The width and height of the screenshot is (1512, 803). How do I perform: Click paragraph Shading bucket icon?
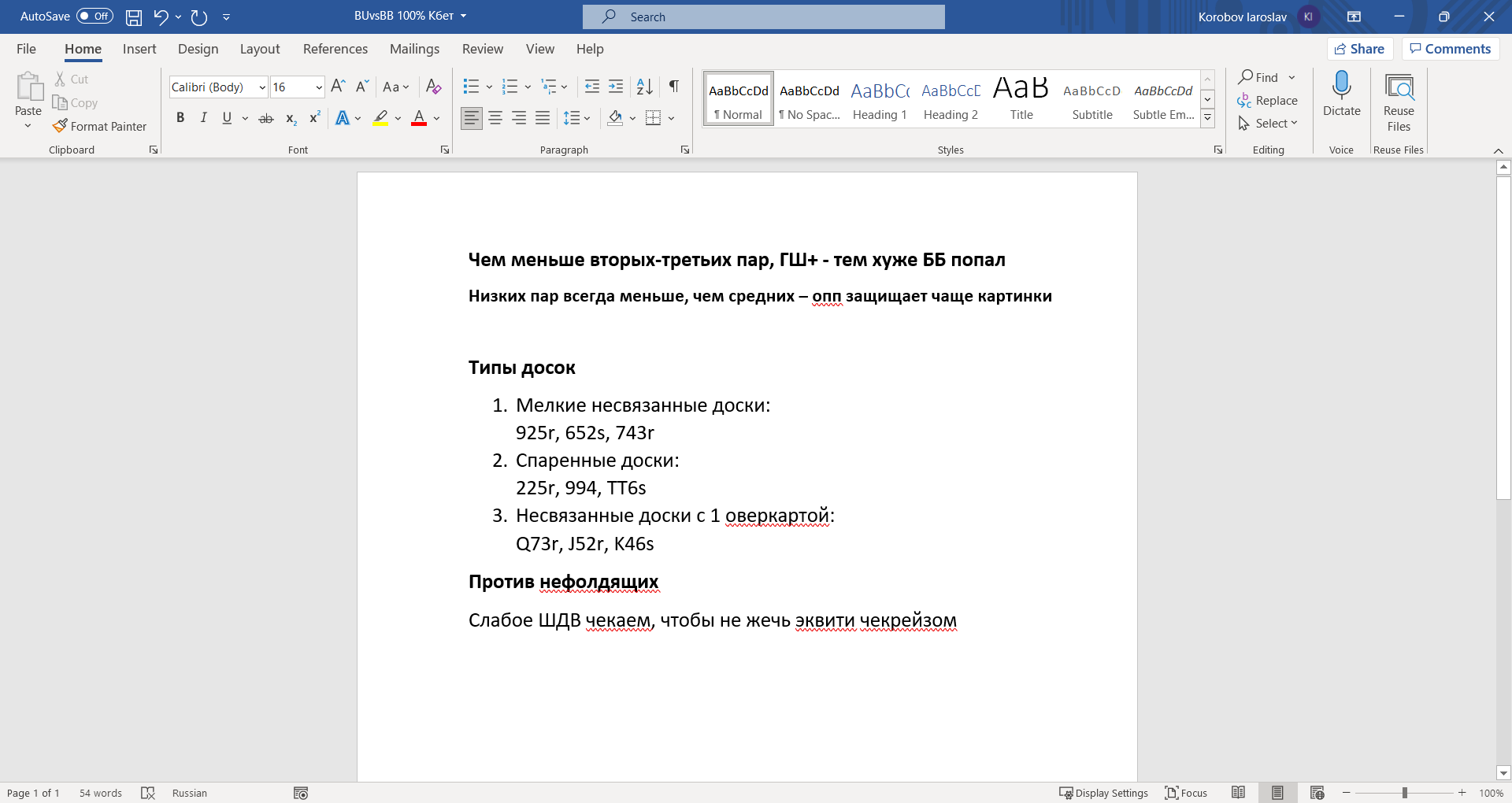[616, 118]
